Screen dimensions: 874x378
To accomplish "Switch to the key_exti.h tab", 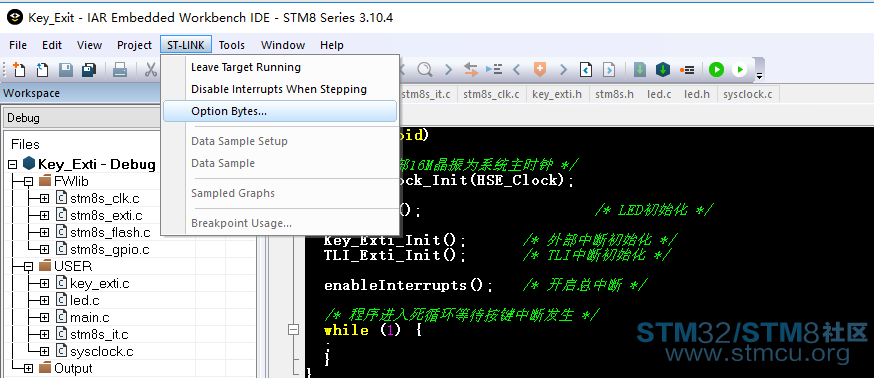I will [557, 94].
